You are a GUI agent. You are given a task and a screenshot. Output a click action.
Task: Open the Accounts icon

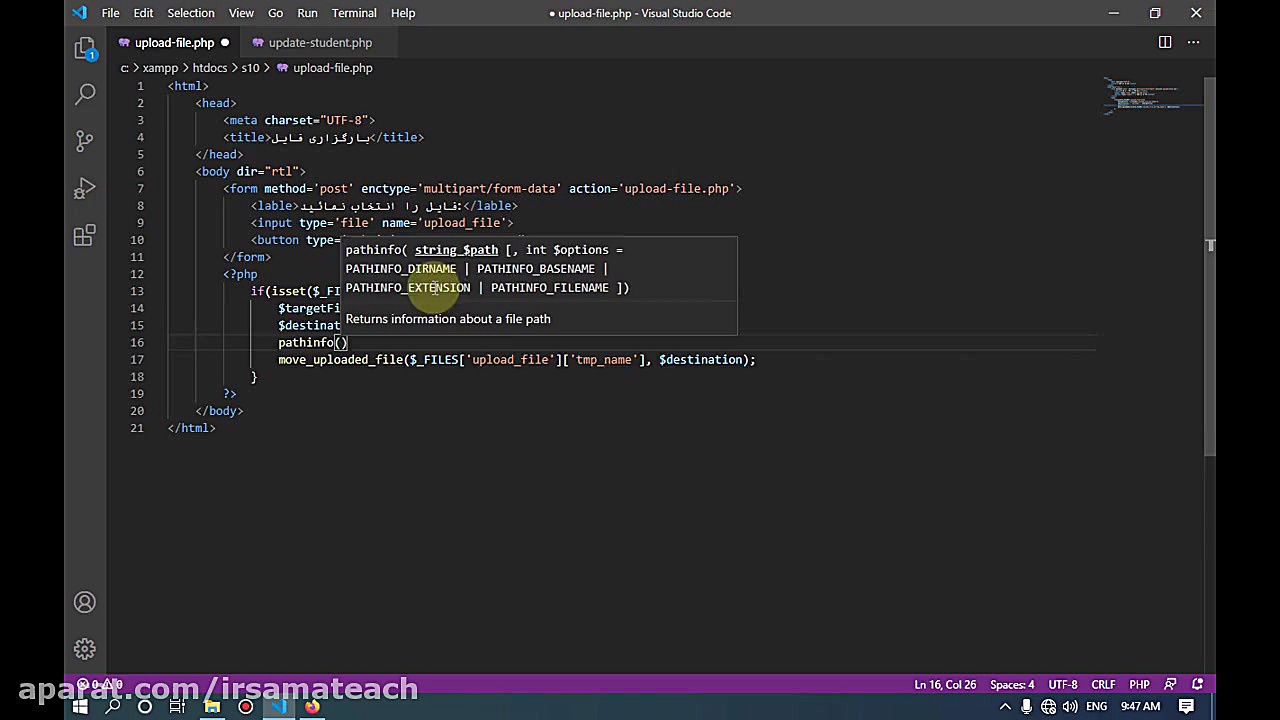pos(85,602)
